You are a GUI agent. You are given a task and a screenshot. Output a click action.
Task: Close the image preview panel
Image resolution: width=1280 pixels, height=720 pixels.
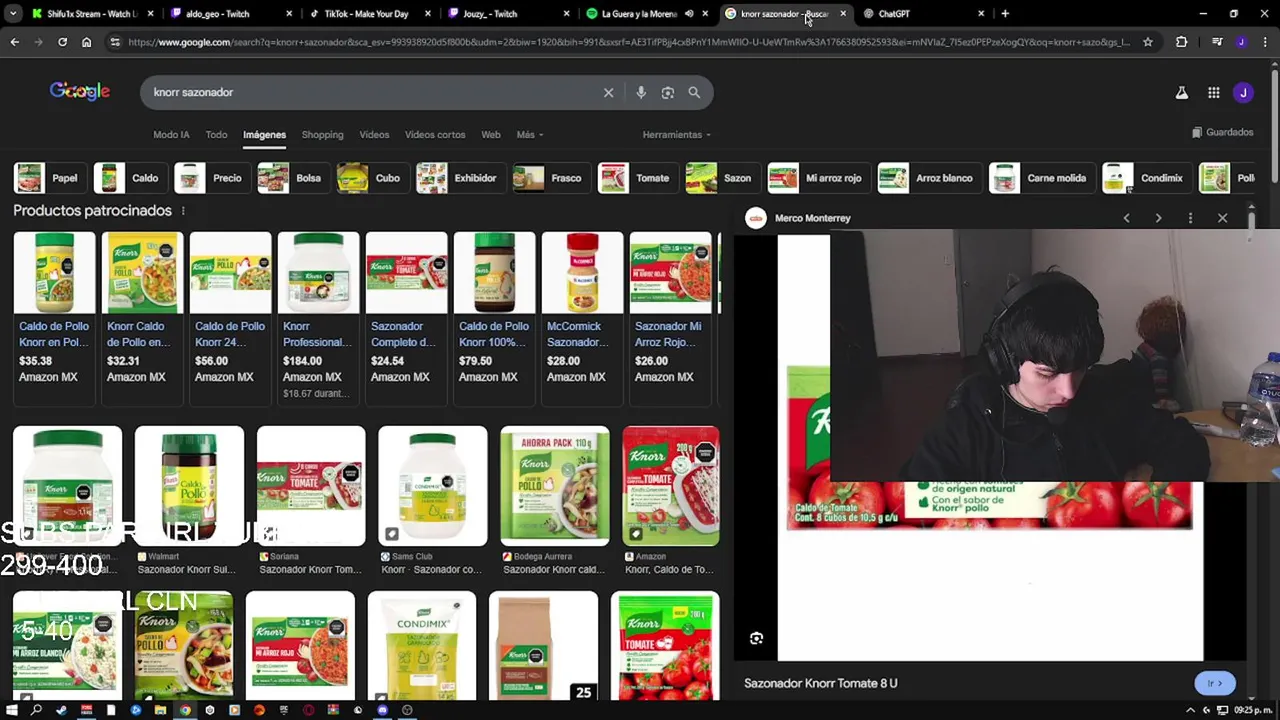1222,218
